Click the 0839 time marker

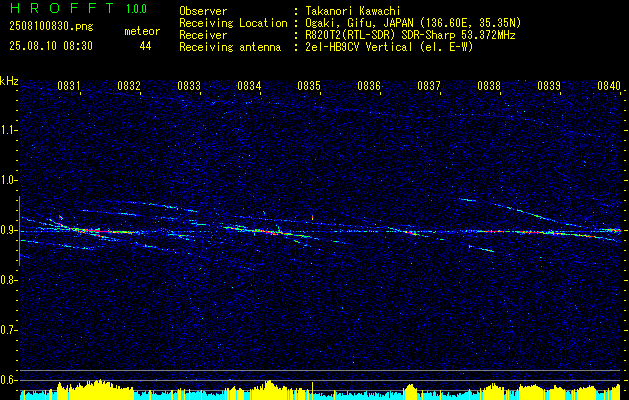coord(548,85)
